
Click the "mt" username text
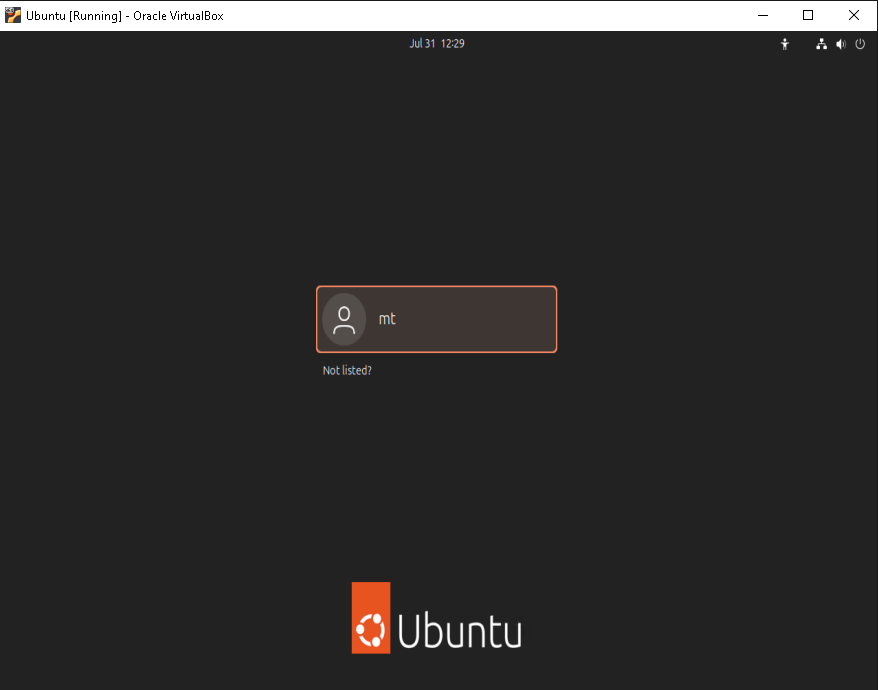coord(387,319)
